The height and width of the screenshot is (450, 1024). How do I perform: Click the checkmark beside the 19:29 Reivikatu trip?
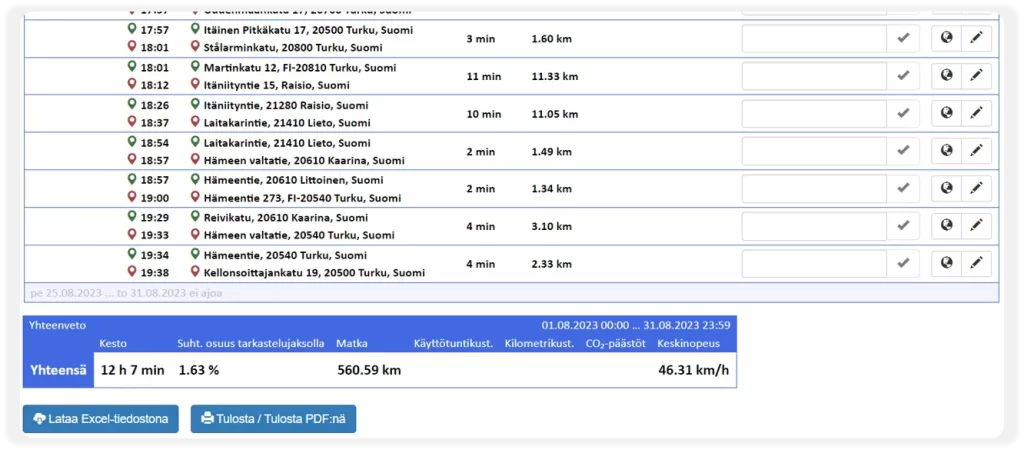(903, 226)
